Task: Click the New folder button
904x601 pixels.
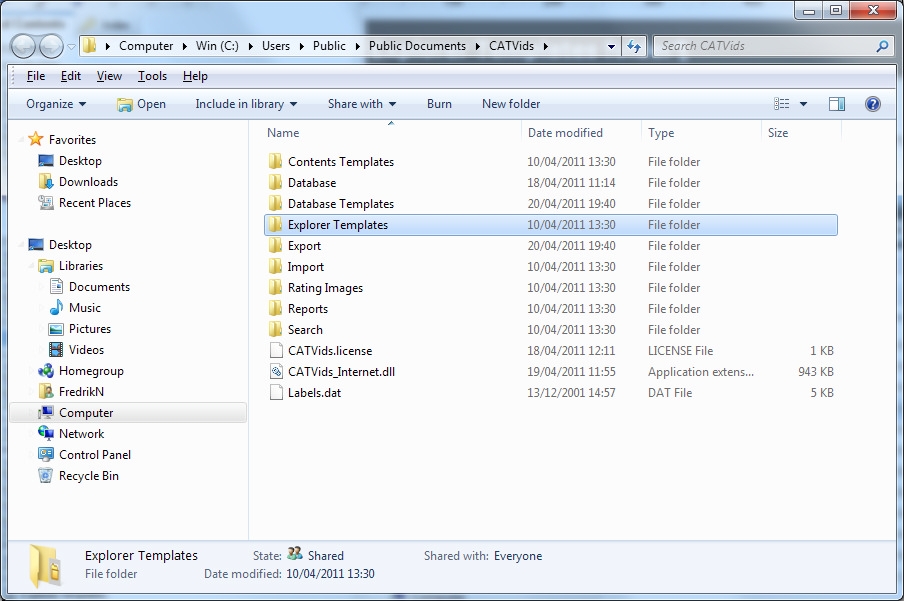Action: click(x=511, y=104)
